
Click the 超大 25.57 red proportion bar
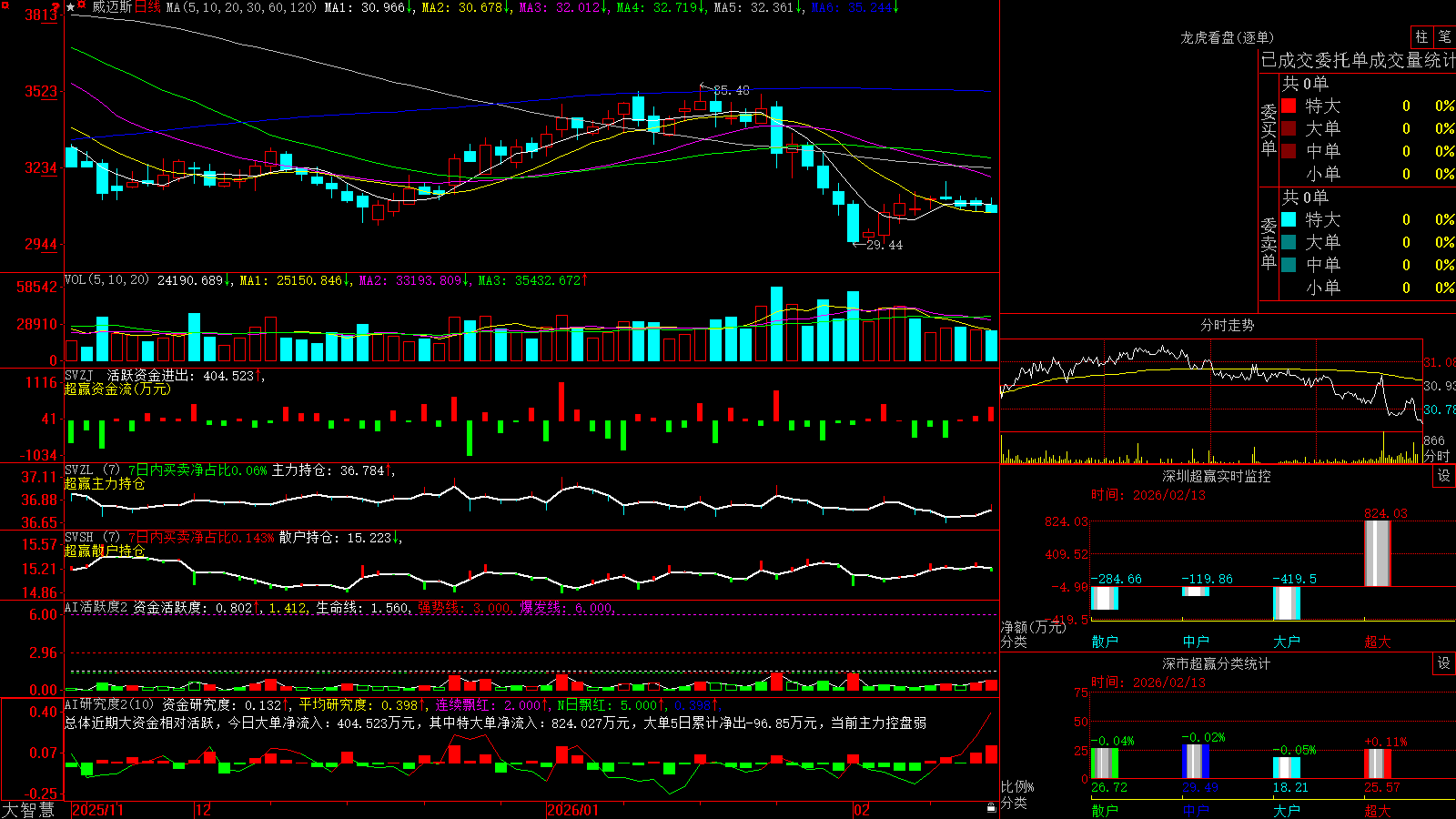[x=1378, y=763]
